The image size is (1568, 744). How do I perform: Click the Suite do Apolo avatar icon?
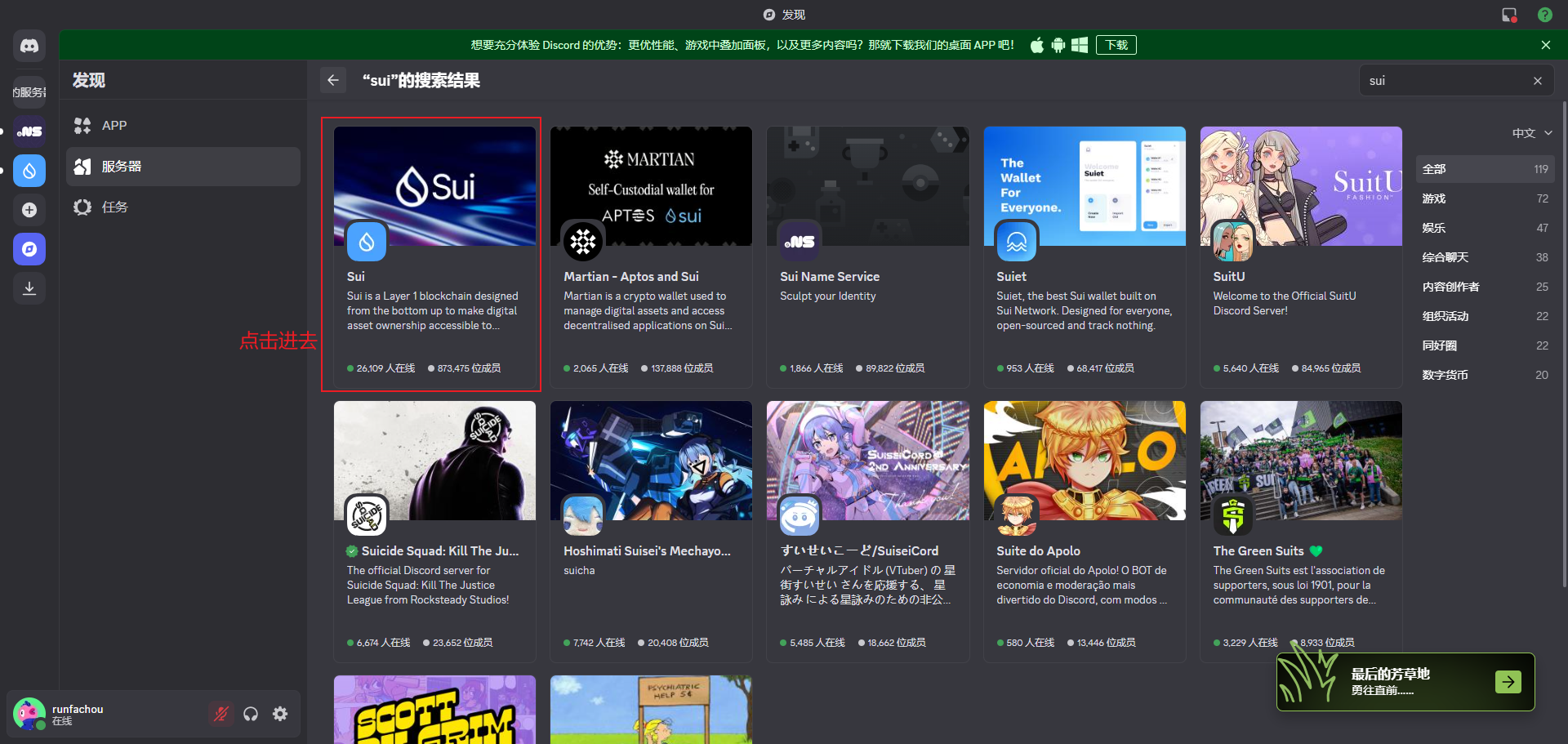(1017, 516)
